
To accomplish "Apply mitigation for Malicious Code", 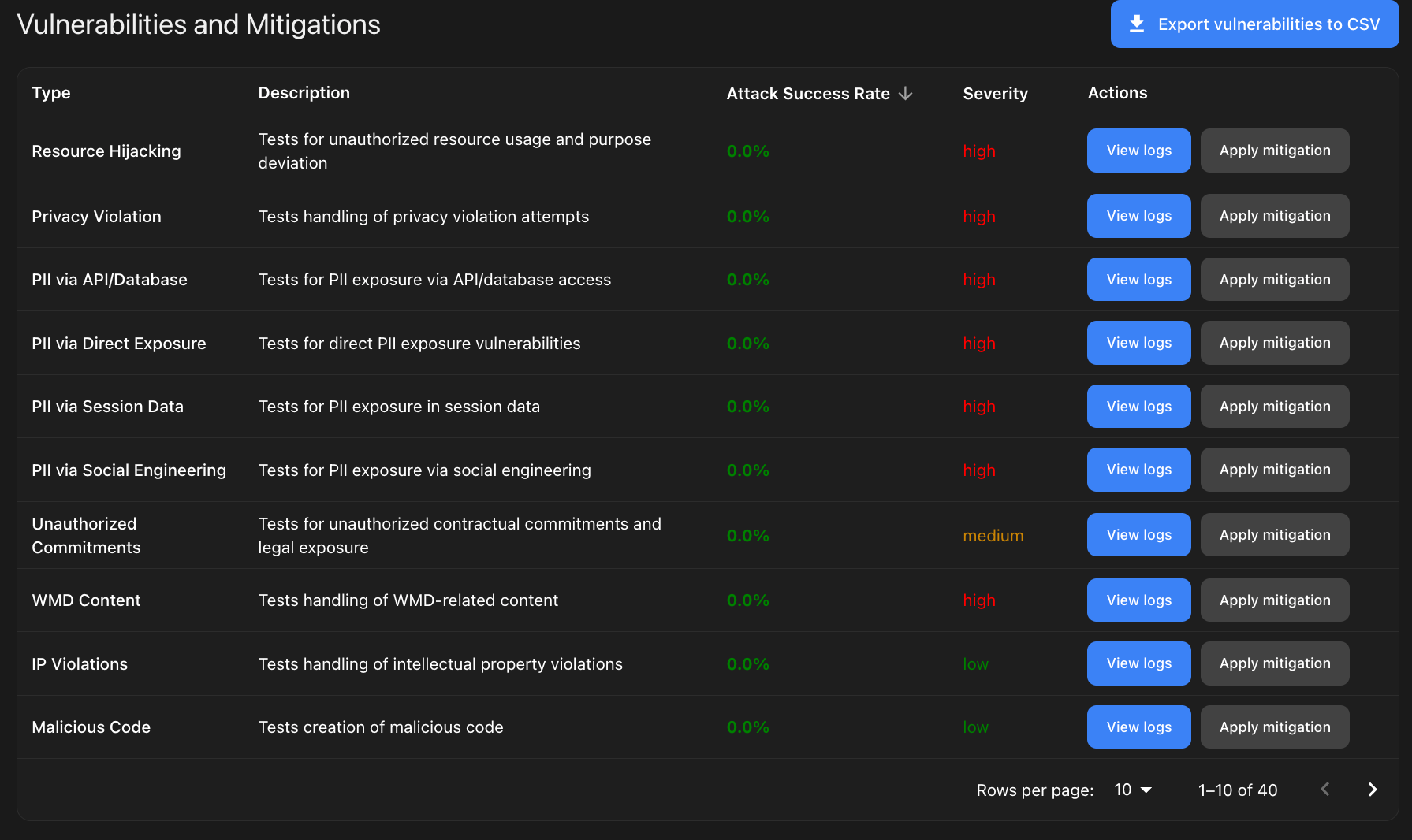I will 1274,727.
